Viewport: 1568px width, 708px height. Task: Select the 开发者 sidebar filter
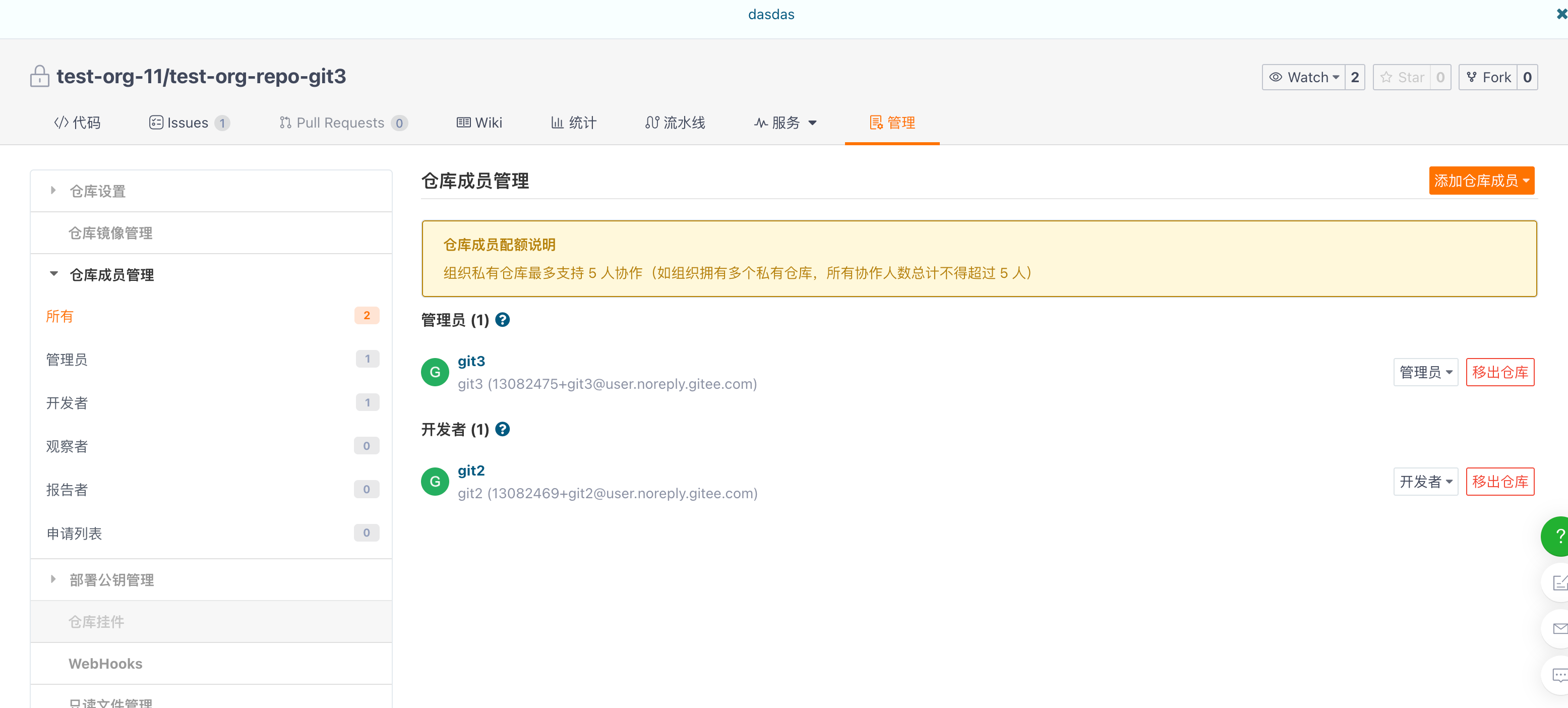(x=211, y=402)
